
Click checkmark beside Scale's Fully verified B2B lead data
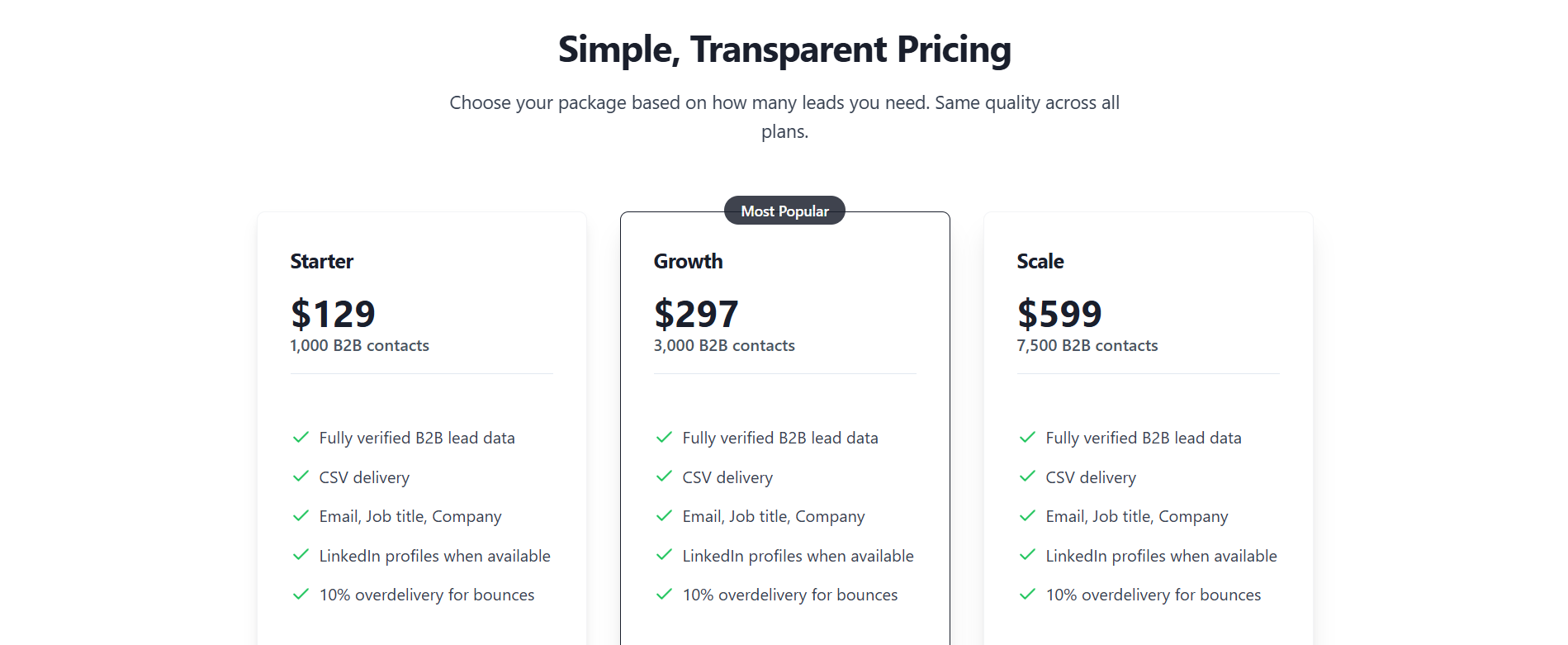[1027, 438]
